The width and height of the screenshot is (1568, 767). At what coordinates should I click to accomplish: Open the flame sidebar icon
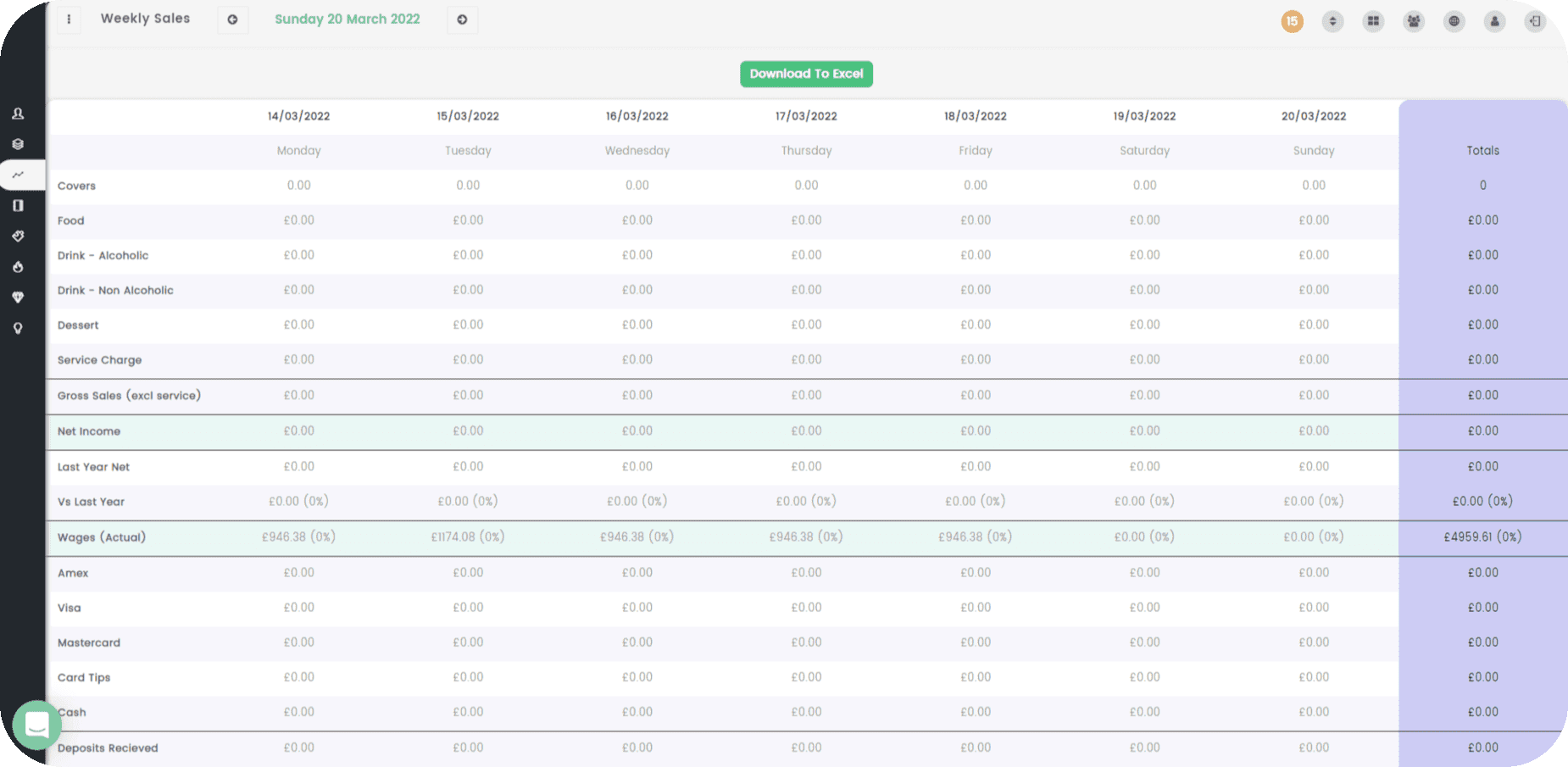pyautogui.click(x=18, y=267)
